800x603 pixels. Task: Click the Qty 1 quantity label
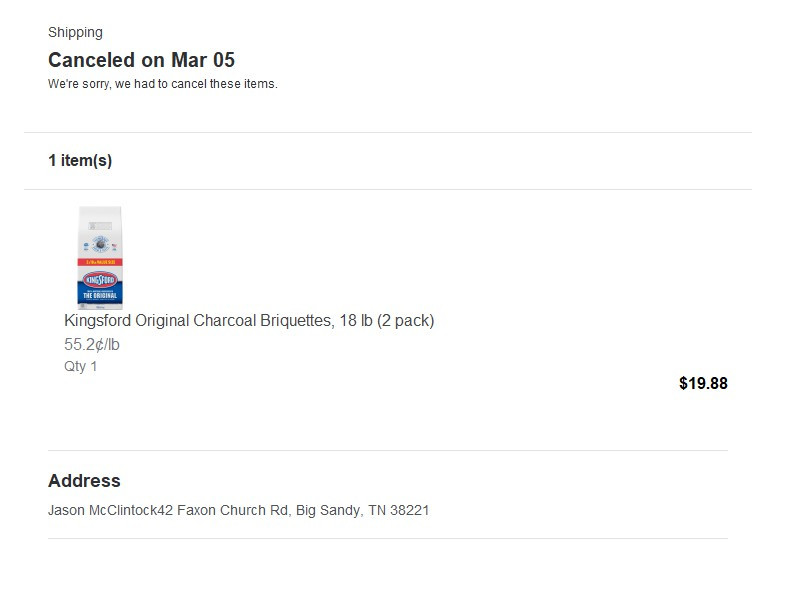point(81,367)
